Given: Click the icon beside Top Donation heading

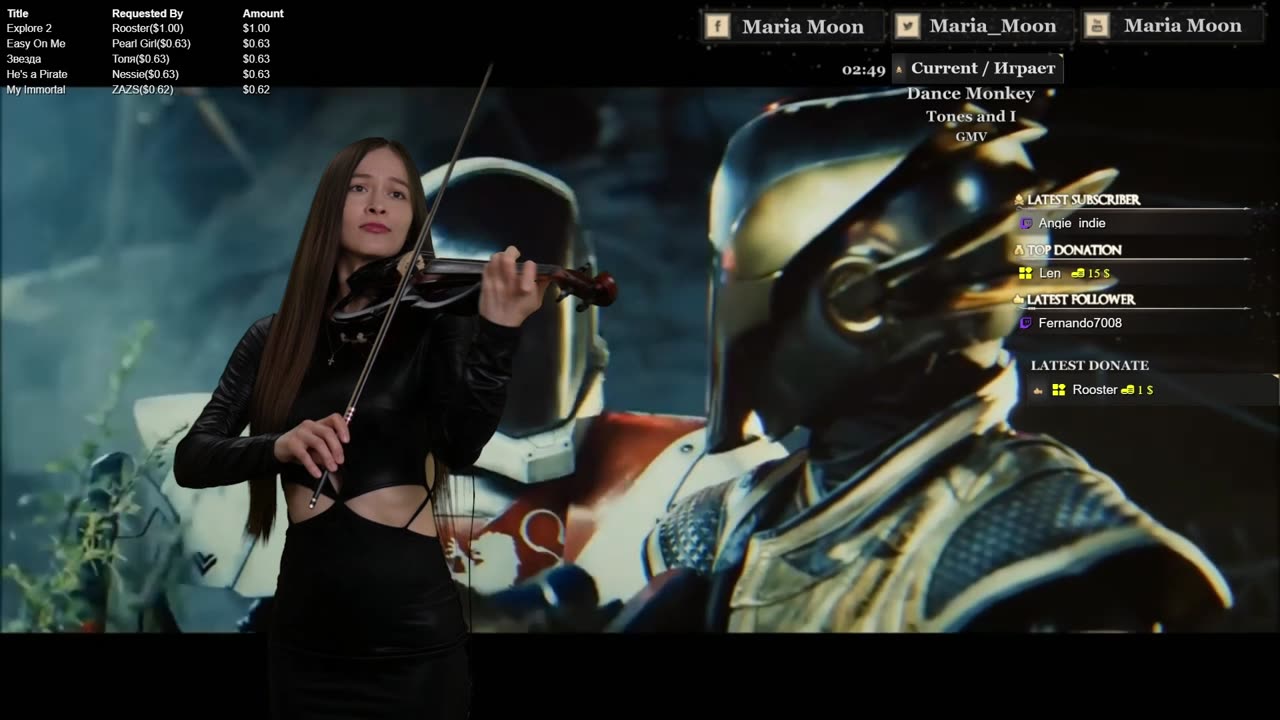Looking at the screenshot, I should (1019, 250).
